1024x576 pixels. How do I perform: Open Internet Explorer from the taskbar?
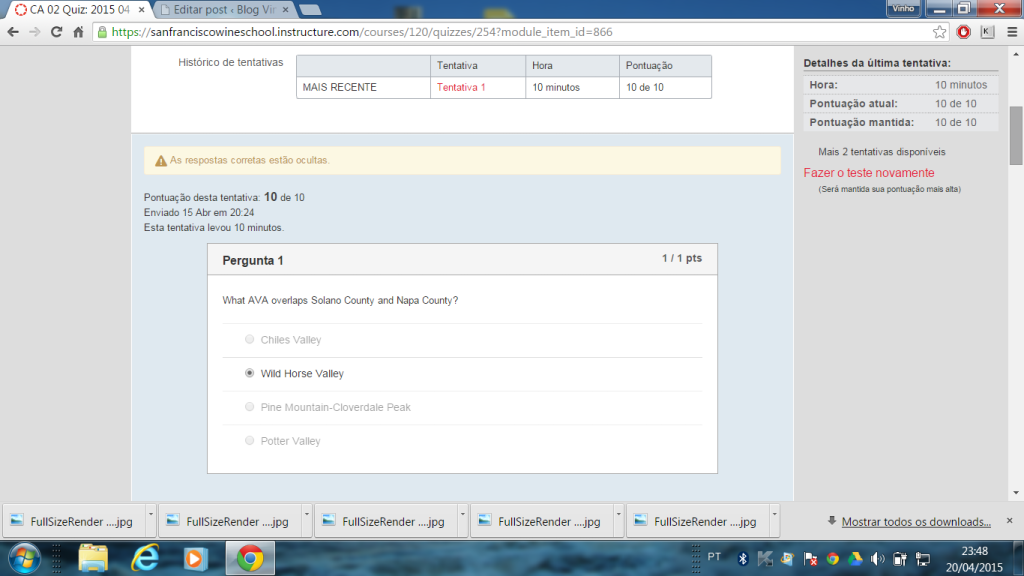click(x=145, y=557)
